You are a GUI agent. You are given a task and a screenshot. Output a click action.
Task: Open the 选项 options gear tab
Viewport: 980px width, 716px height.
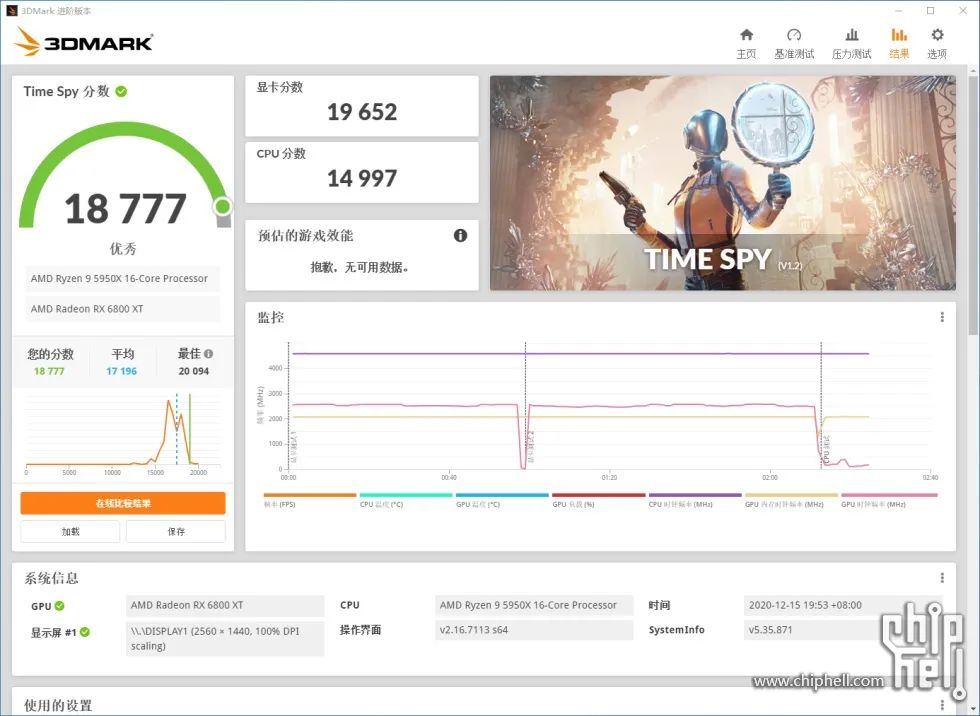coord(937,43)
